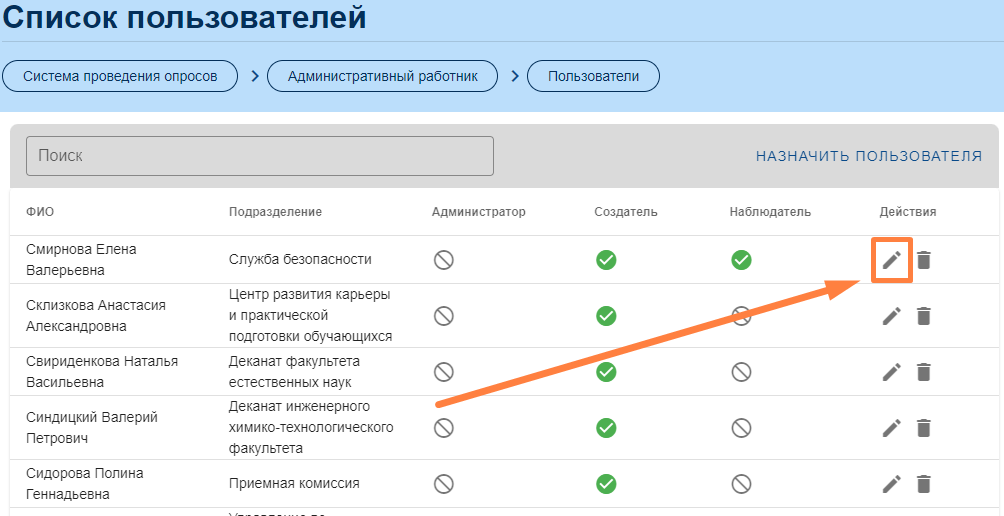
Task: Delete user Склизкова Анастасия Александровна
Action: (924, 316)
